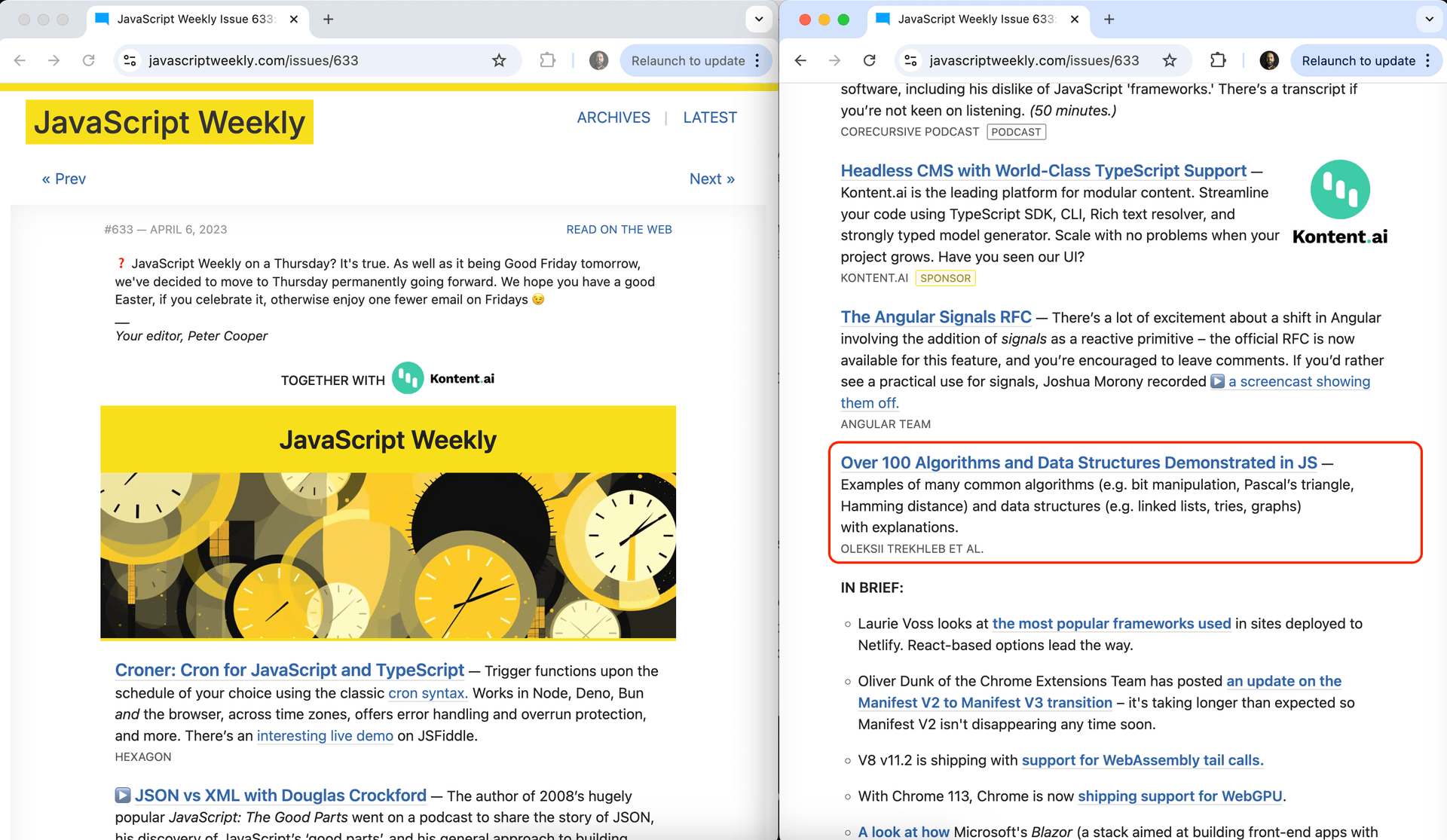Go forward in the right browser window

(834, 60)
